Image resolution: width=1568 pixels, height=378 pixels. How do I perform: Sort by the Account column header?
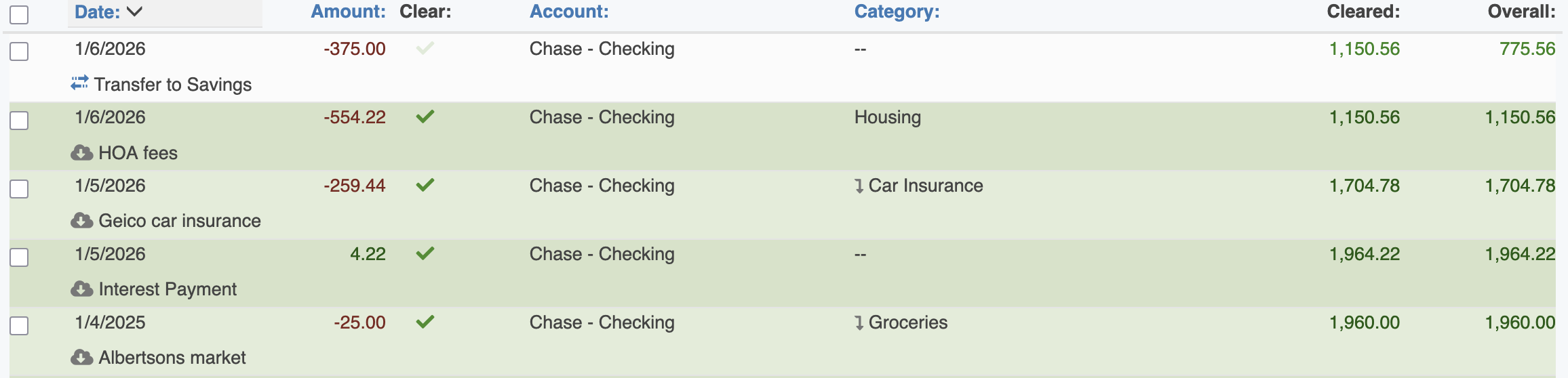(x=569, y=12)
